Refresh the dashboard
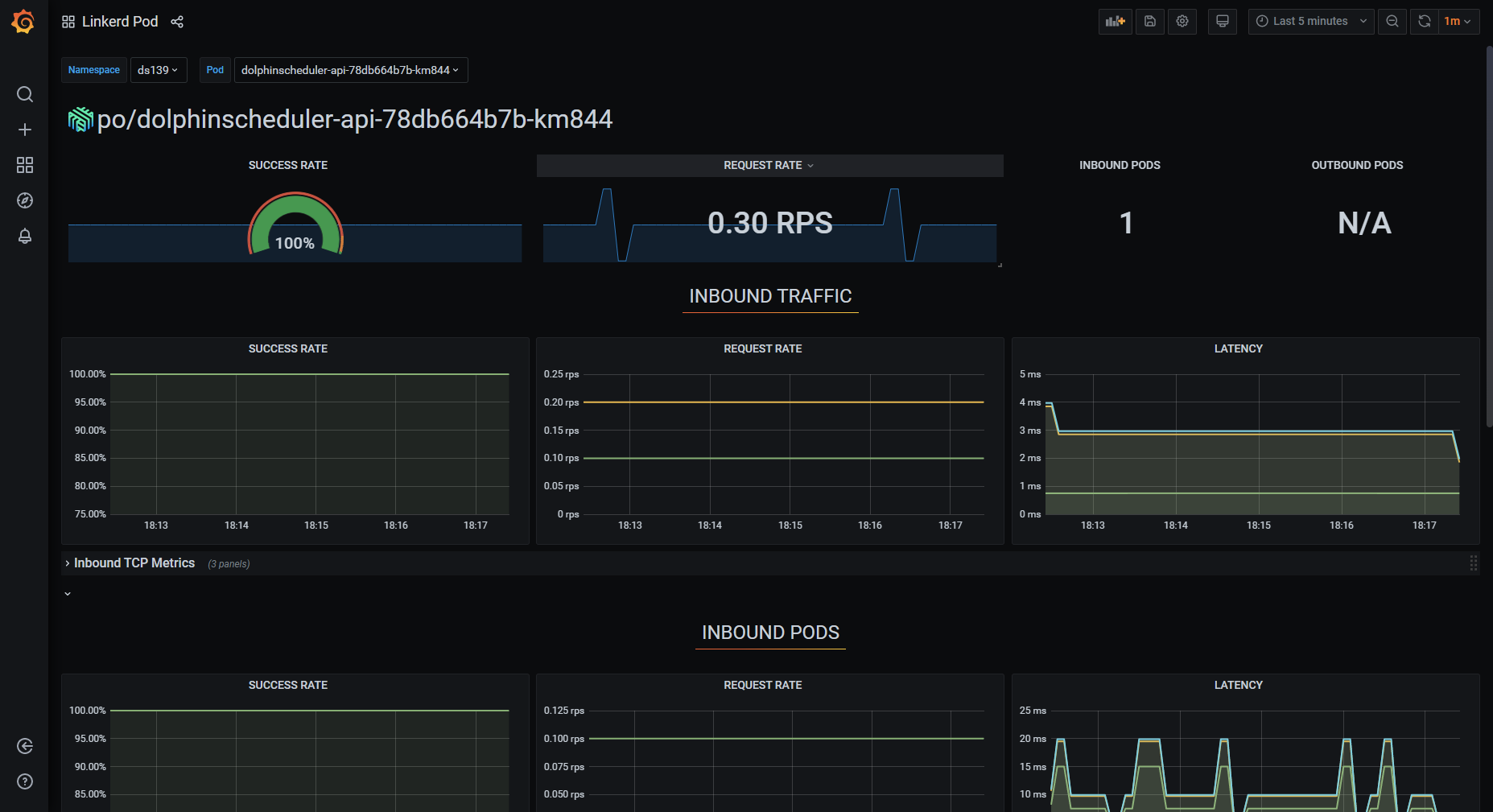 coord(1424,22)
